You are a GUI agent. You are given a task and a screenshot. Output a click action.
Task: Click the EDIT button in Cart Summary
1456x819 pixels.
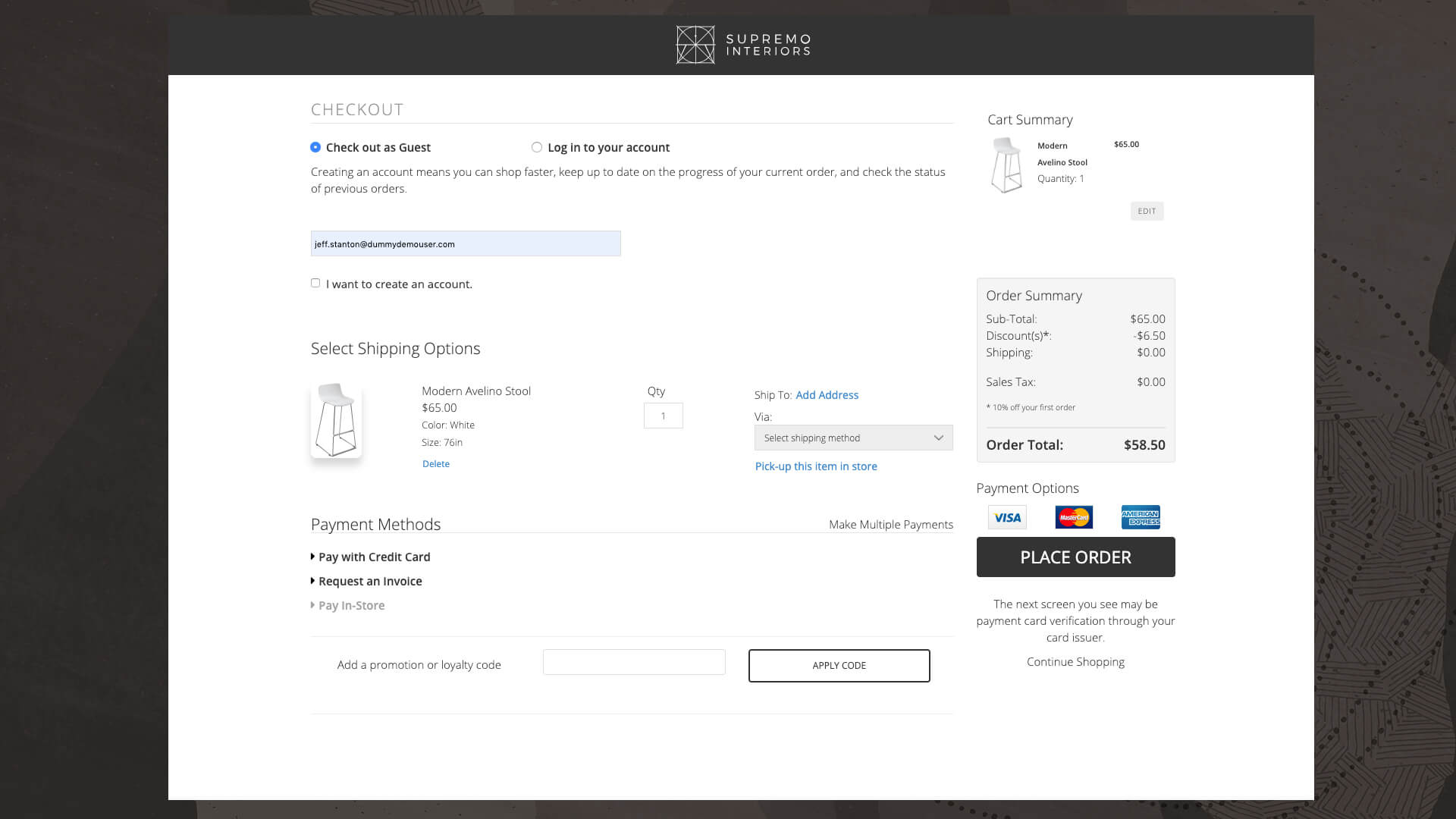point(1147,211)
